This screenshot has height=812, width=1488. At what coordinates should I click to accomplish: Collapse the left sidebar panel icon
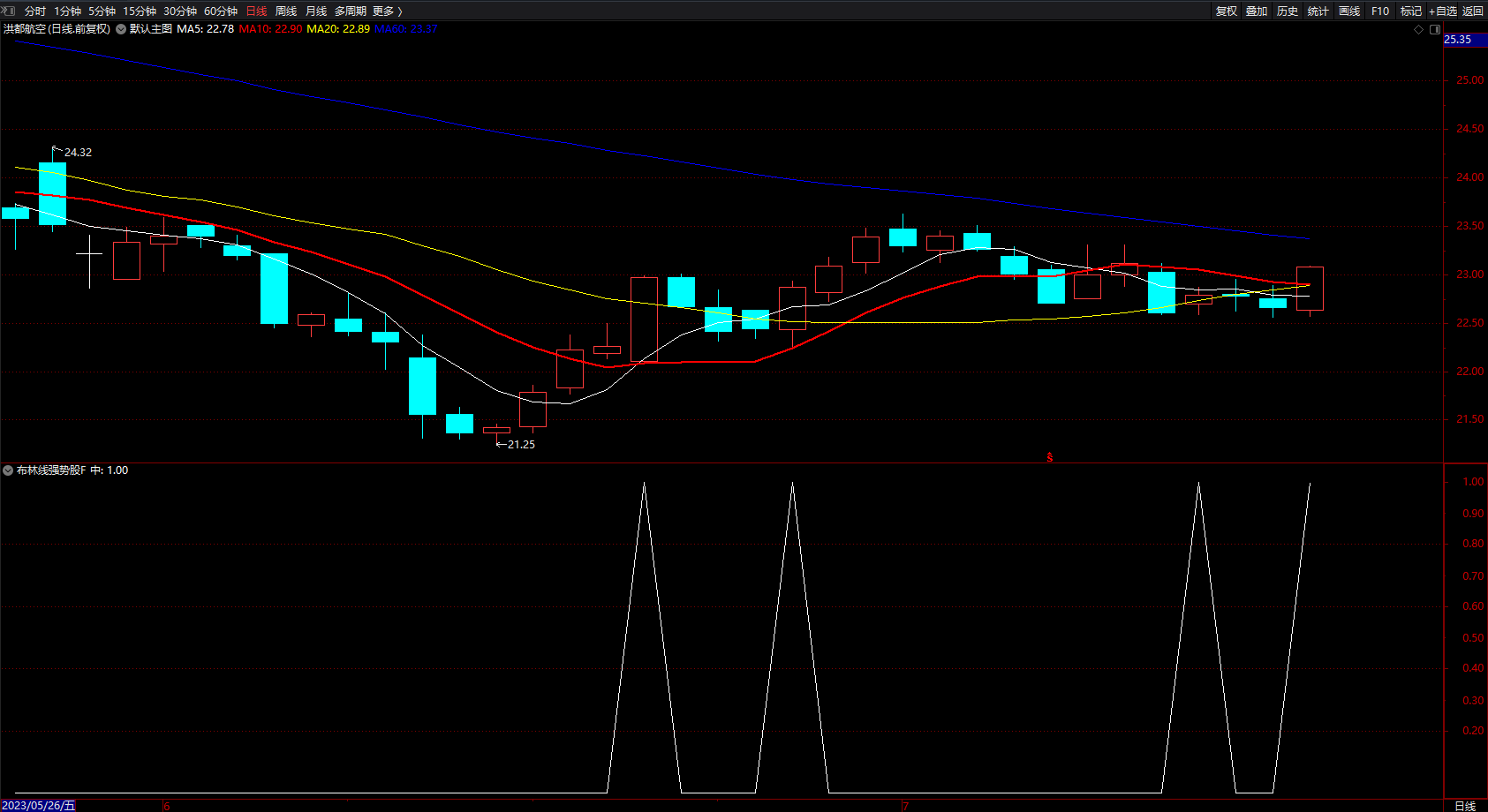(9, 11)
